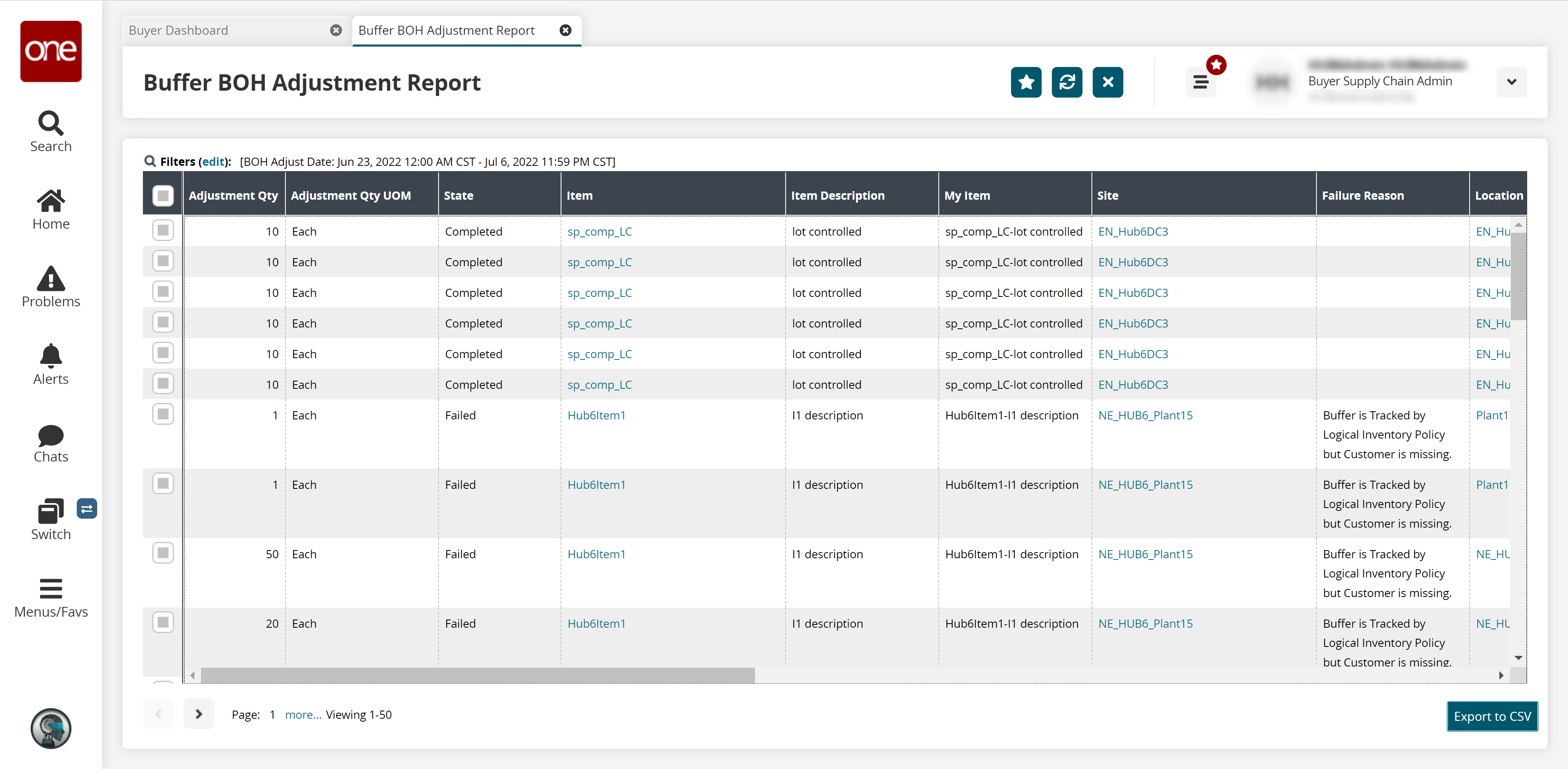Select checkbox for first Failed row
This screenshot has width=1568, height=769.
[163, 414]
